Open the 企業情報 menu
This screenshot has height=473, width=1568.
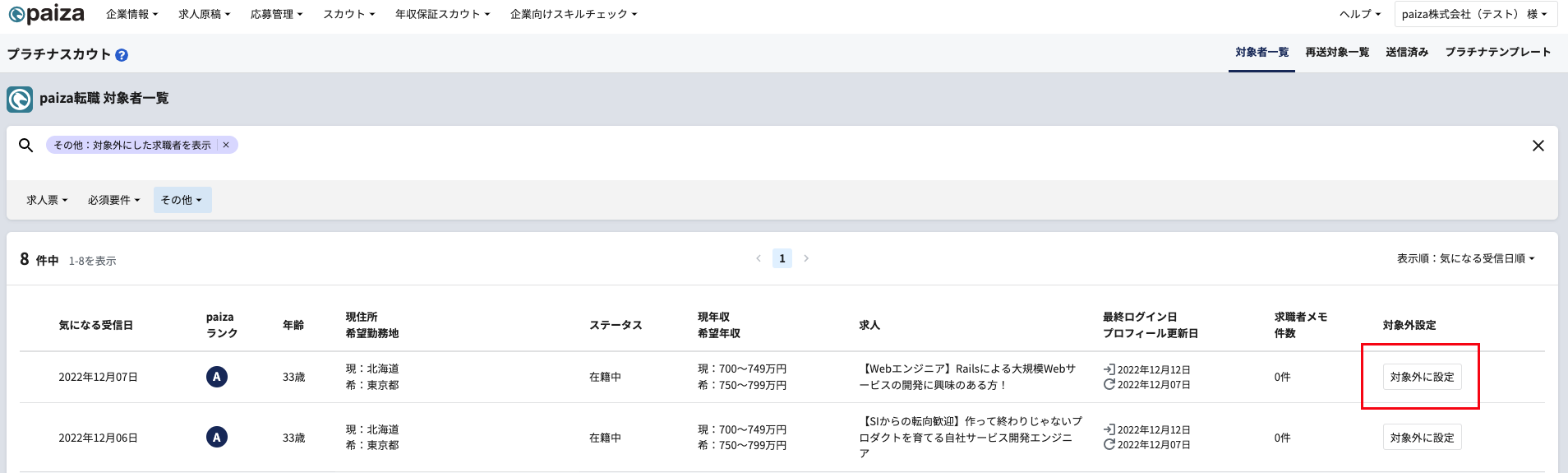pyautogui.click(x=132, y=14)
